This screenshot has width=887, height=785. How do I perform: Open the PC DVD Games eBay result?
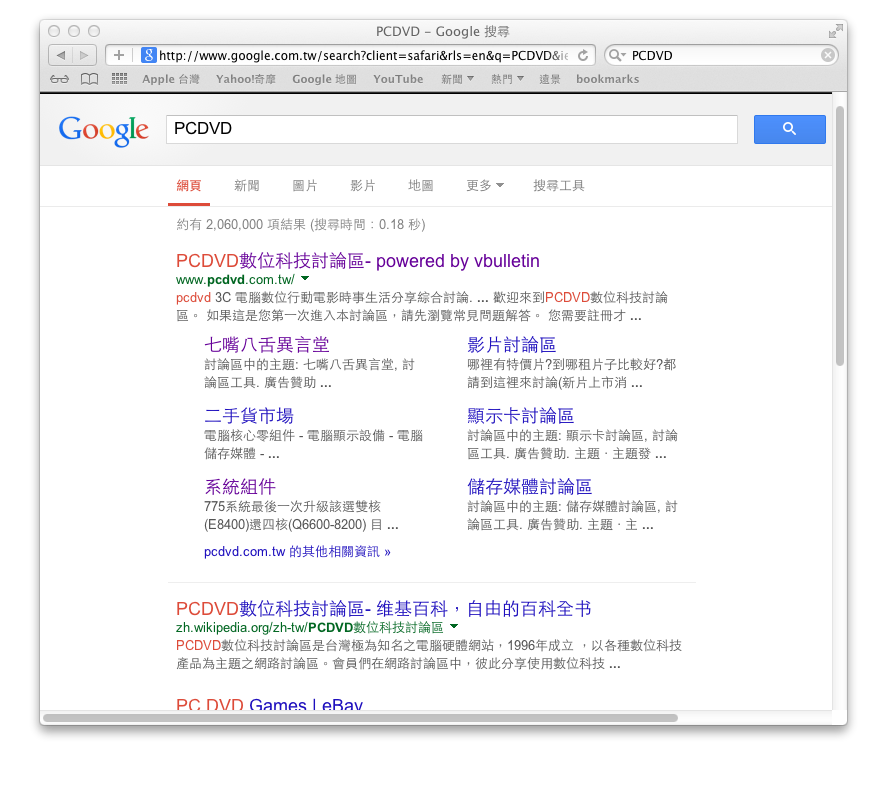269,704
